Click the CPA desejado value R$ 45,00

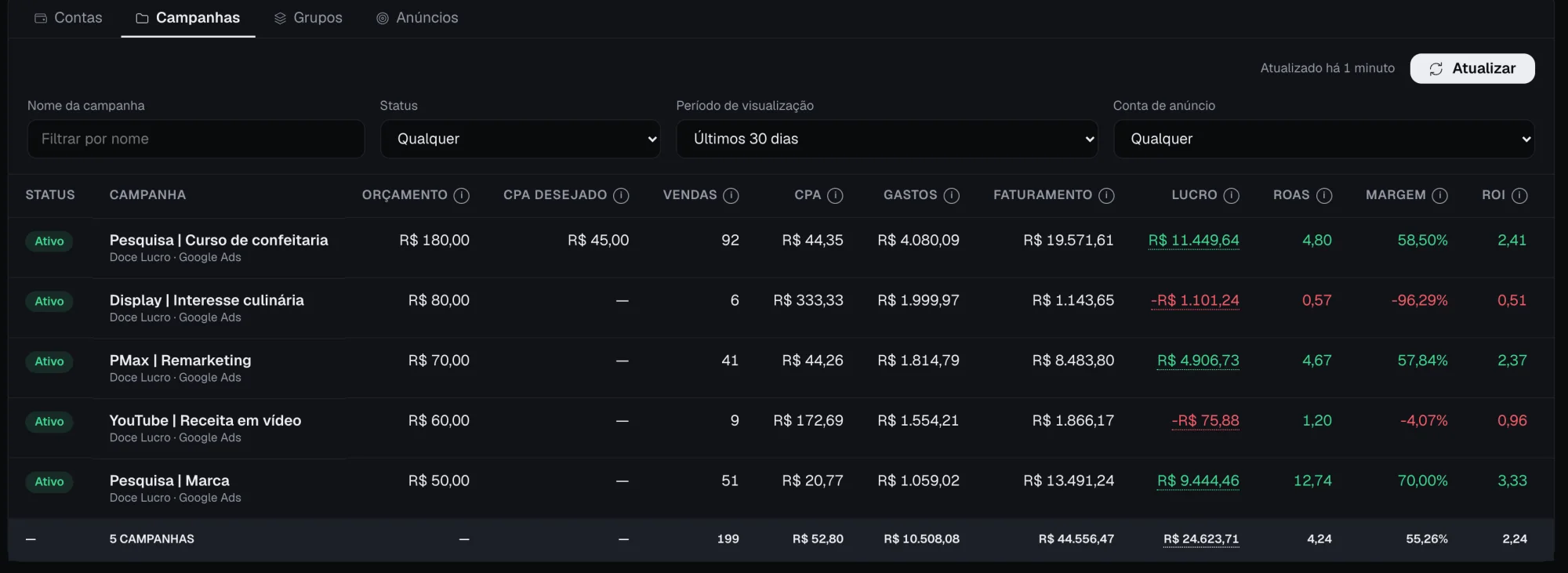coord(598,240)
